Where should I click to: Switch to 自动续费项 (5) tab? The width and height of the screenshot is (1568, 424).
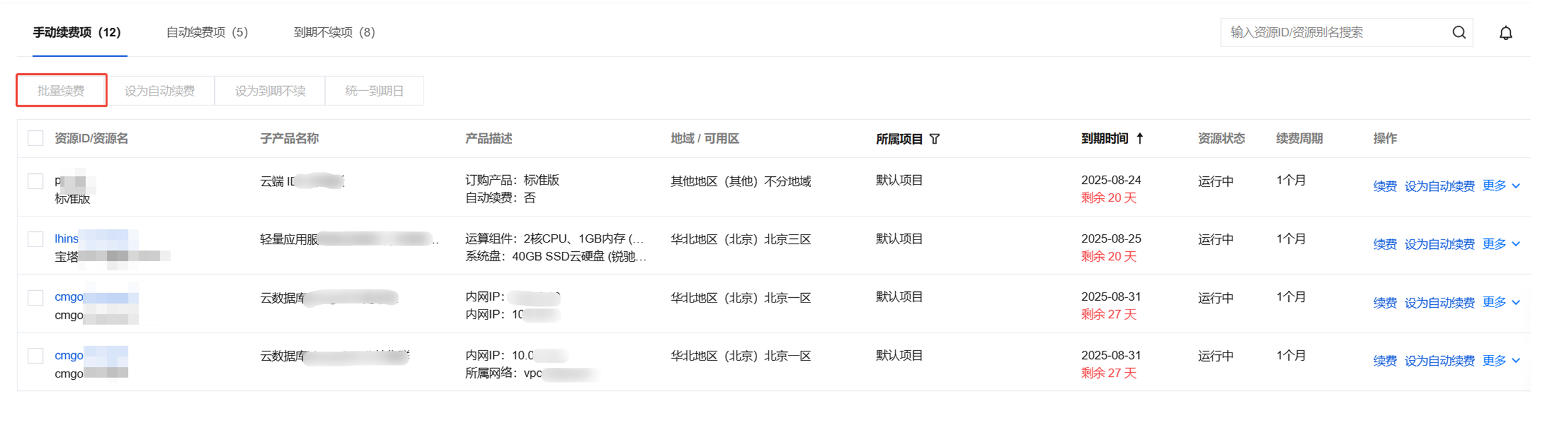pyautogui.click(x=207, y=32)
